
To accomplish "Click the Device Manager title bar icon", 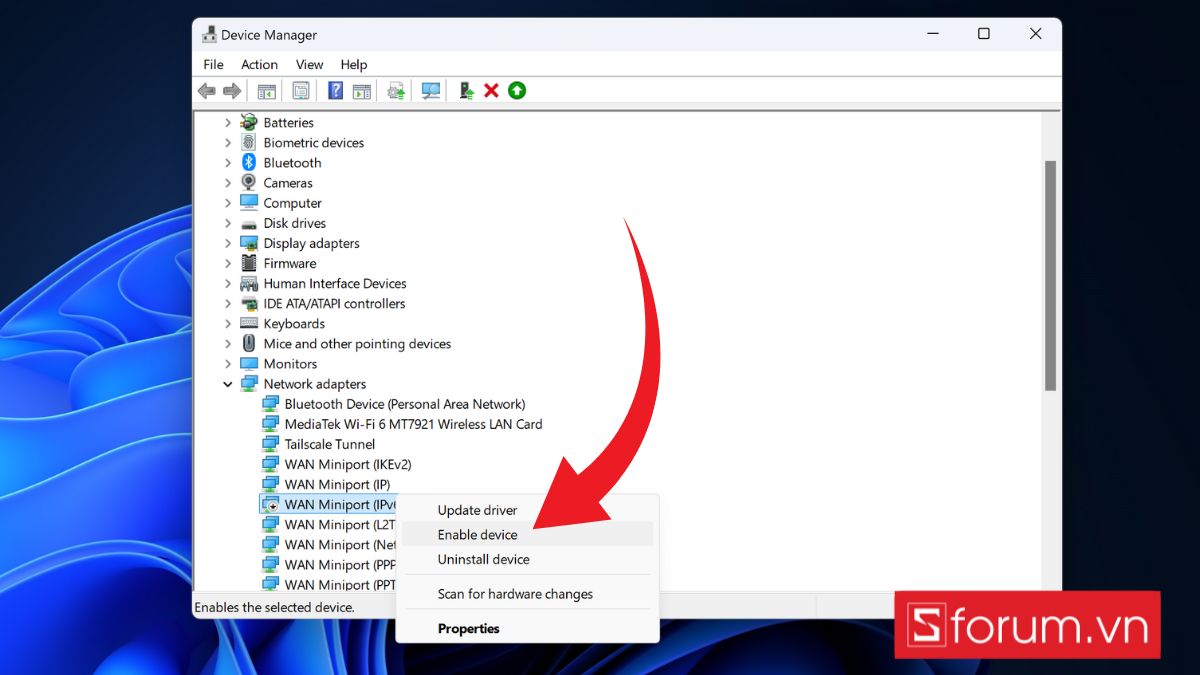I will [x=209, y=35].
